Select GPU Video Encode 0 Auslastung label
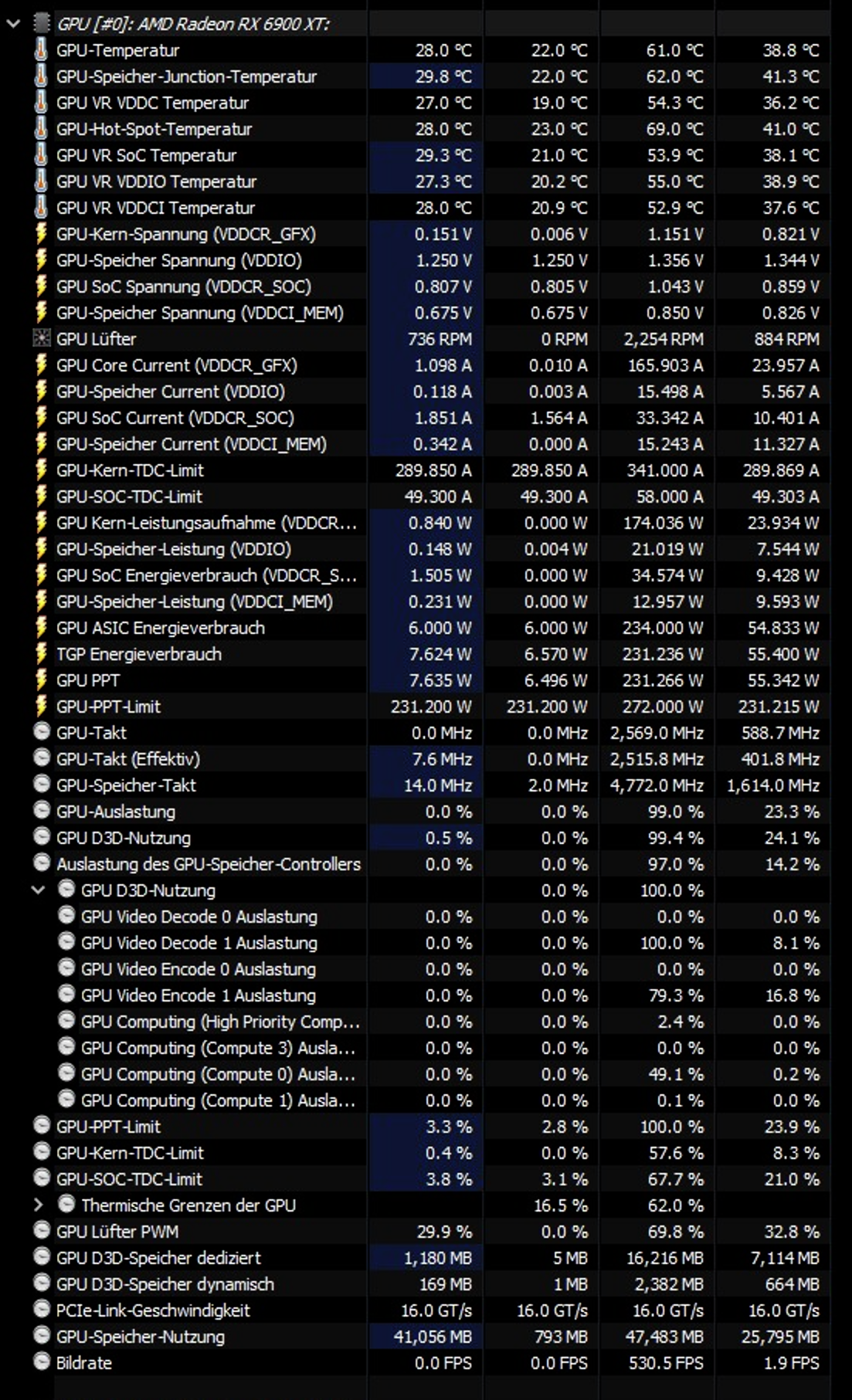The image size is (852, 1400). click(199, 969)
